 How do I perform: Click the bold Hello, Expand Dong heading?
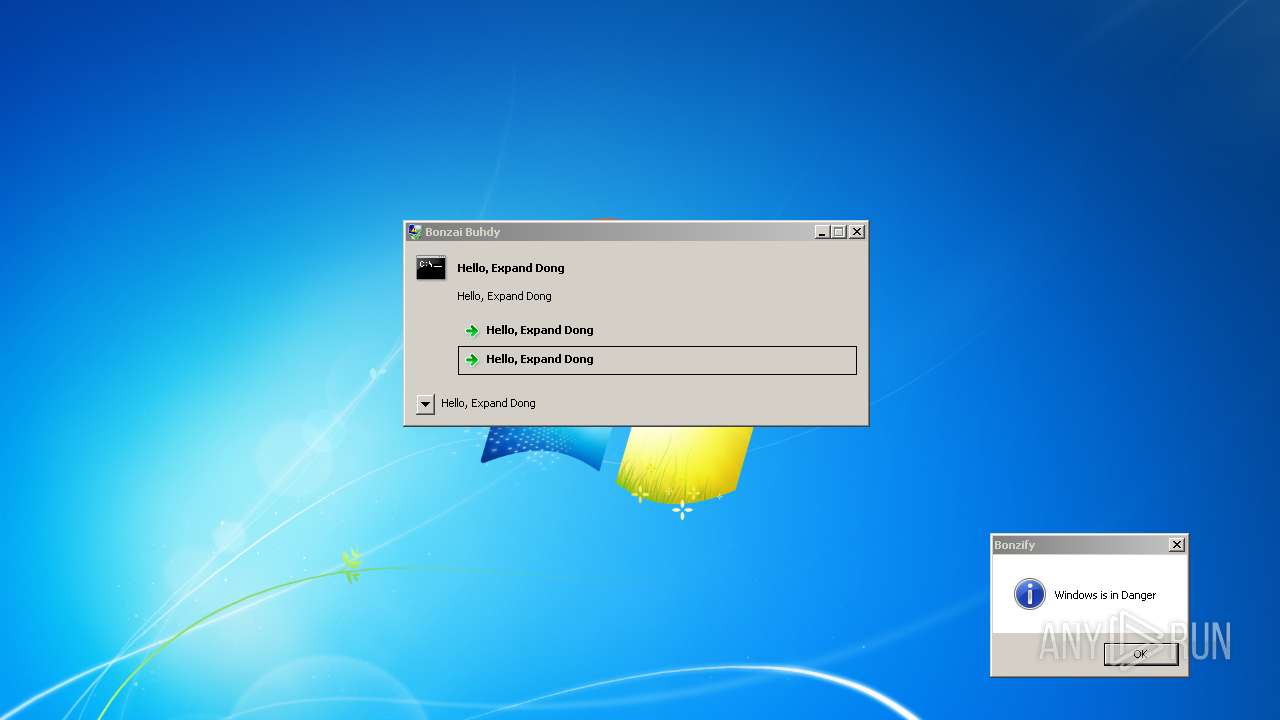(511, 268)
